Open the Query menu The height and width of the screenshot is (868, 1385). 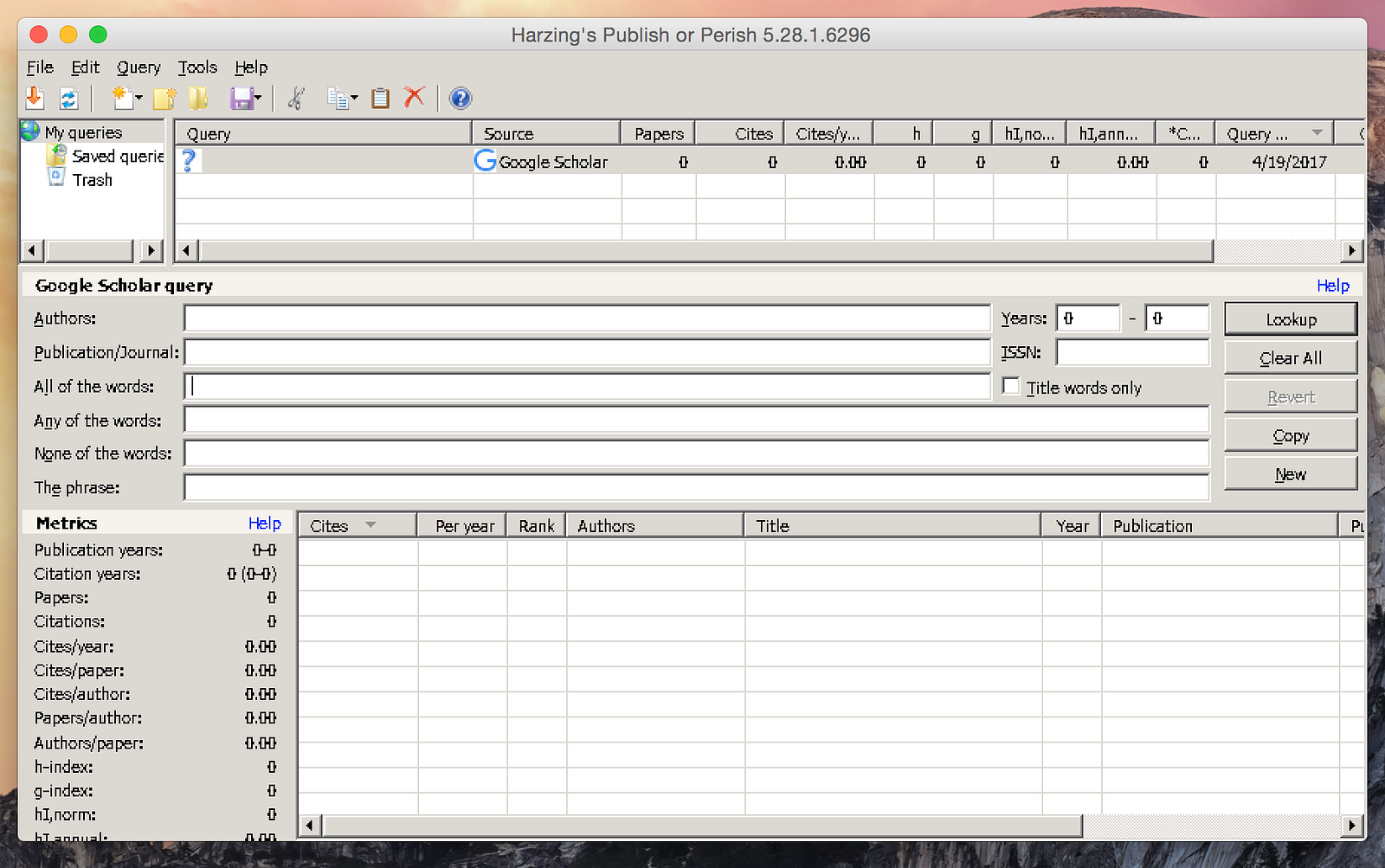coord(138,68)
